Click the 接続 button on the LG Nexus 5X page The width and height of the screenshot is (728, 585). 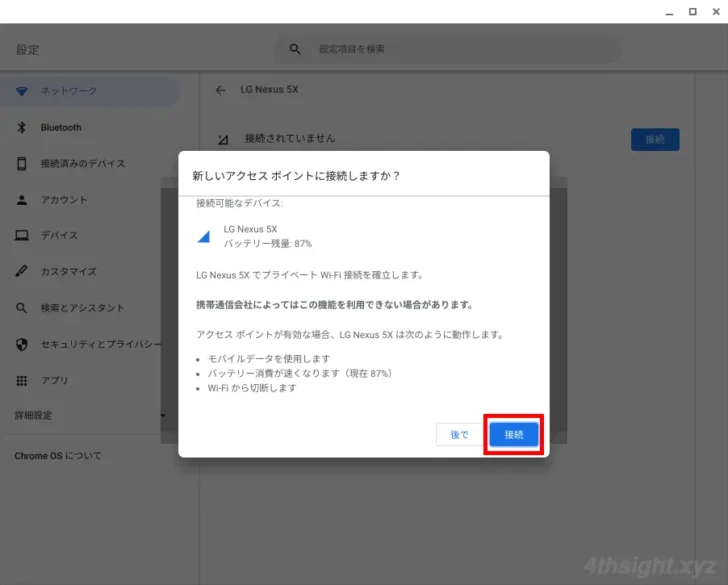tap(655, 139)
